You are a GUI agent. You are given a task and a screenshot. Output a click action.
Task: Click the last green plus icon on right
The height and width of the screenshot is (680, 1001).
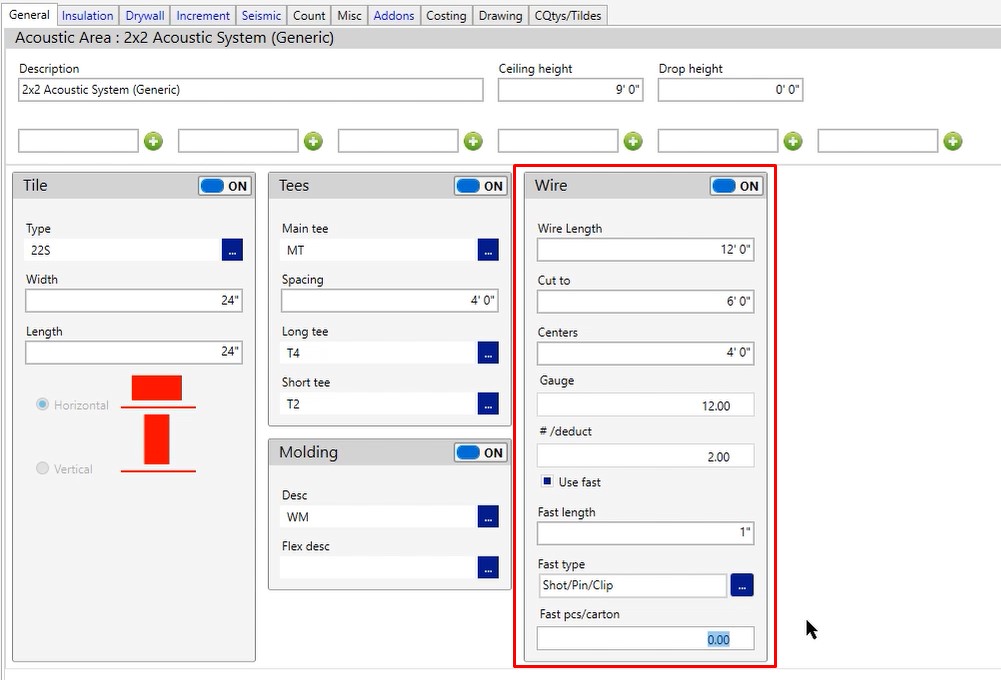(x=953, y=141)
